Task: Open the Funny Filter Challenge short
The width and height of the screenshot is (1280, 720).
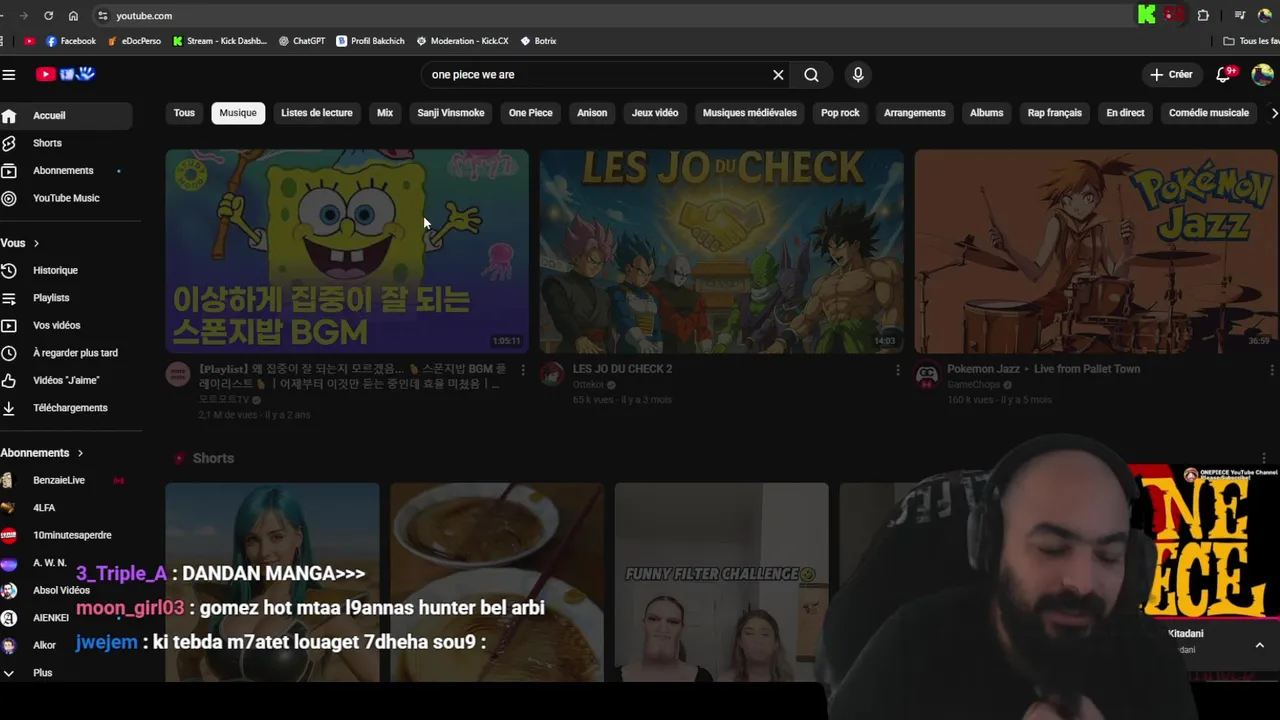Action: pyautogui.click(x=722, y=582)
